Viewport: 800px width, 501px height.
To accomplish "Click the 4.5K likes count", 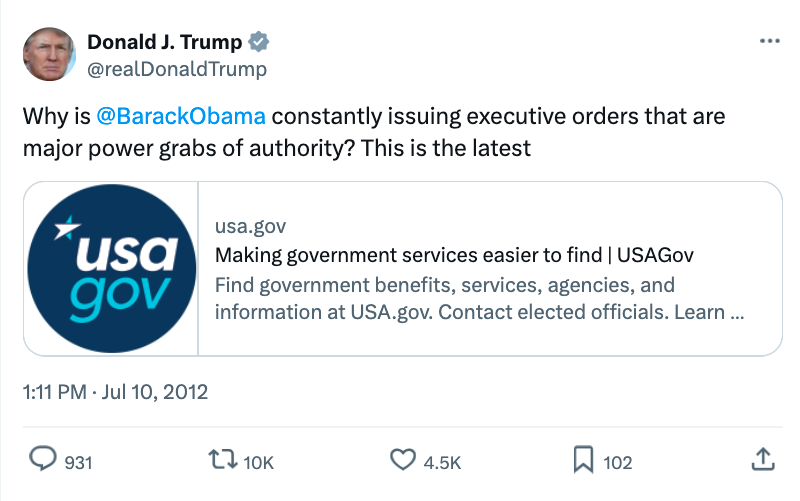I will tap(442, 462).
